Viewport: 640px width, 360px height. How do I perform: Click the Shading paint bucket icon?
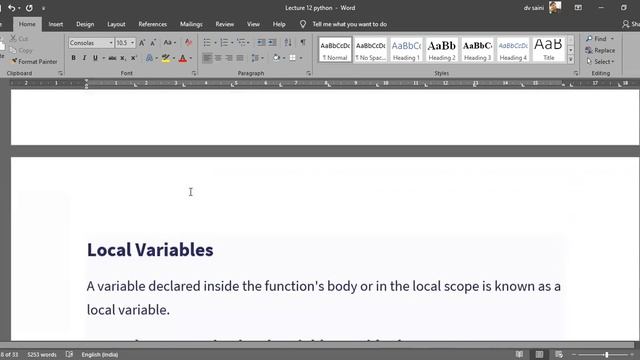pos(276,58)
